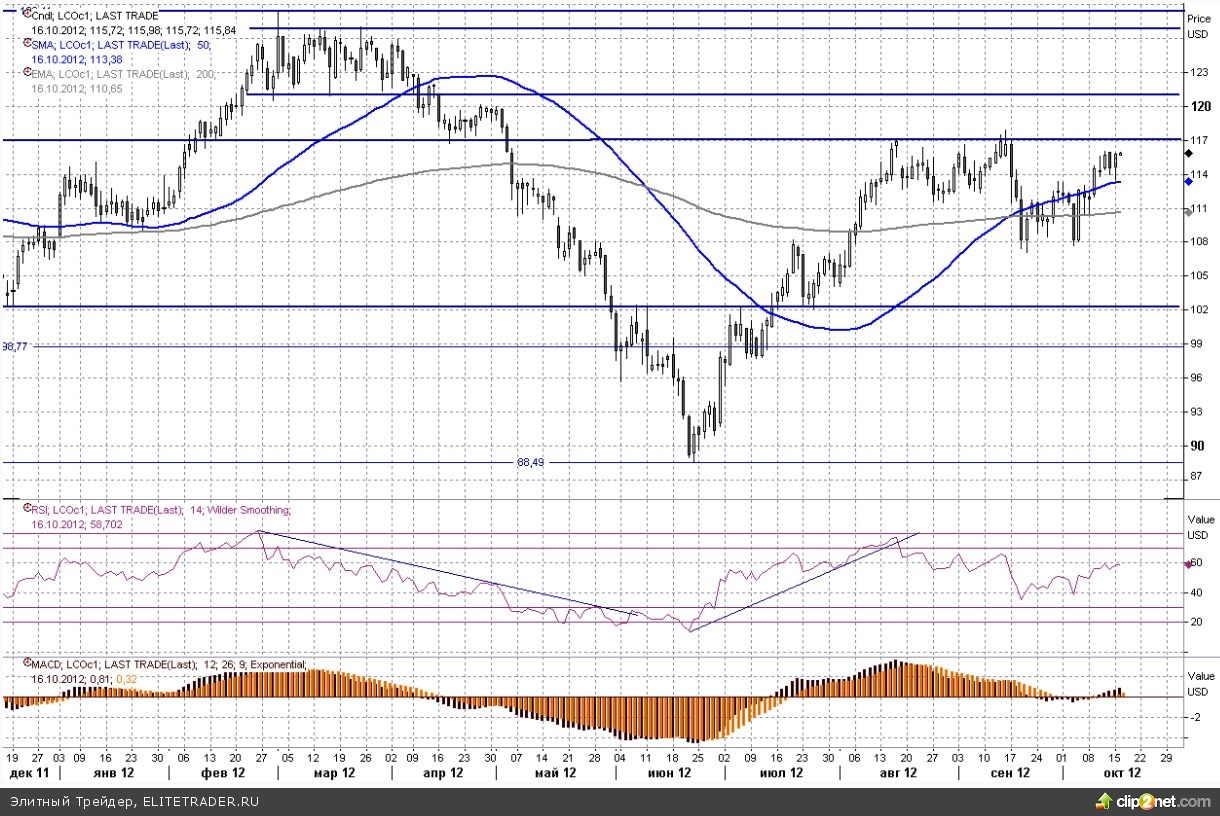Select the 'мар 12' month on time axis
Image resolution: width=1220 pixels, height=816 pixels.
pyautogui.click(x=334, y=773)
